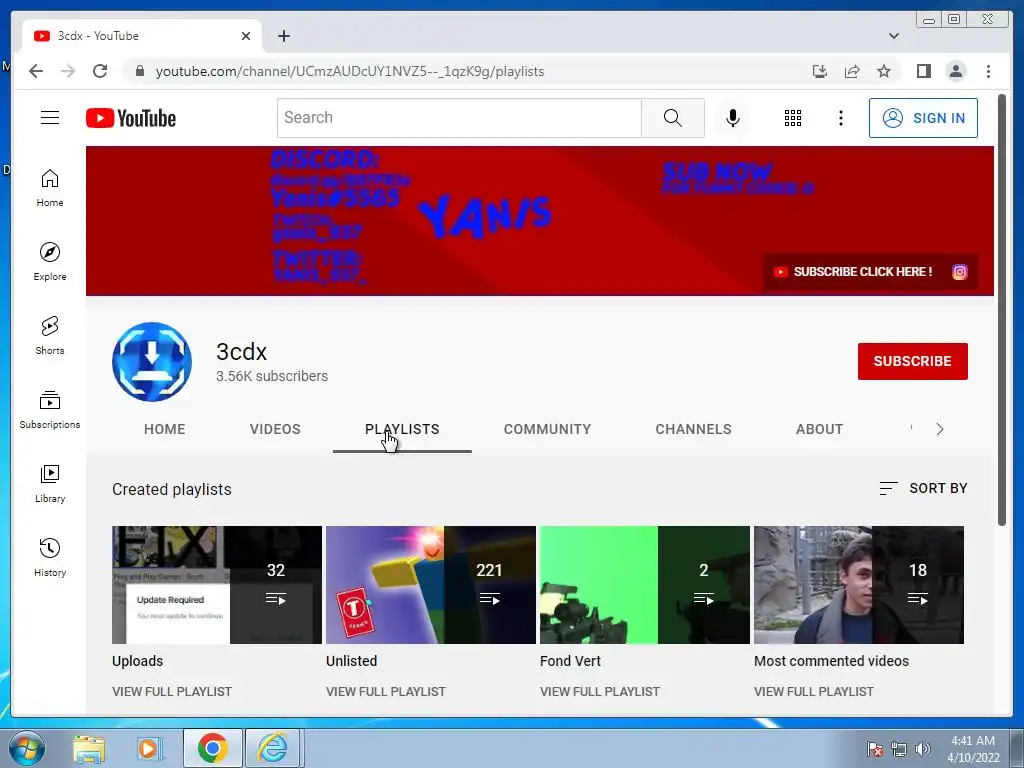The height and width of the screenshot is (768, 1024).
Task: Open the Uploads playlist thumbnail
Action: pos(217,584)
